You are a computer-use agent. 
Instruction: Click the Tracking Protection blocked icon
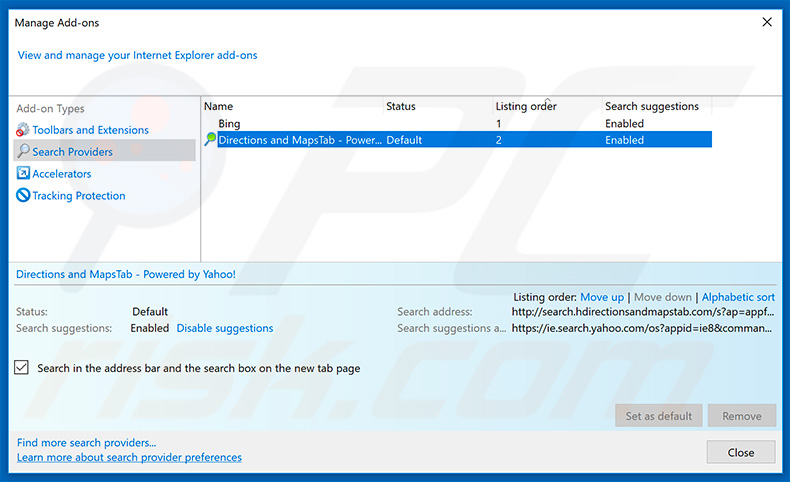tap(23, 195)
